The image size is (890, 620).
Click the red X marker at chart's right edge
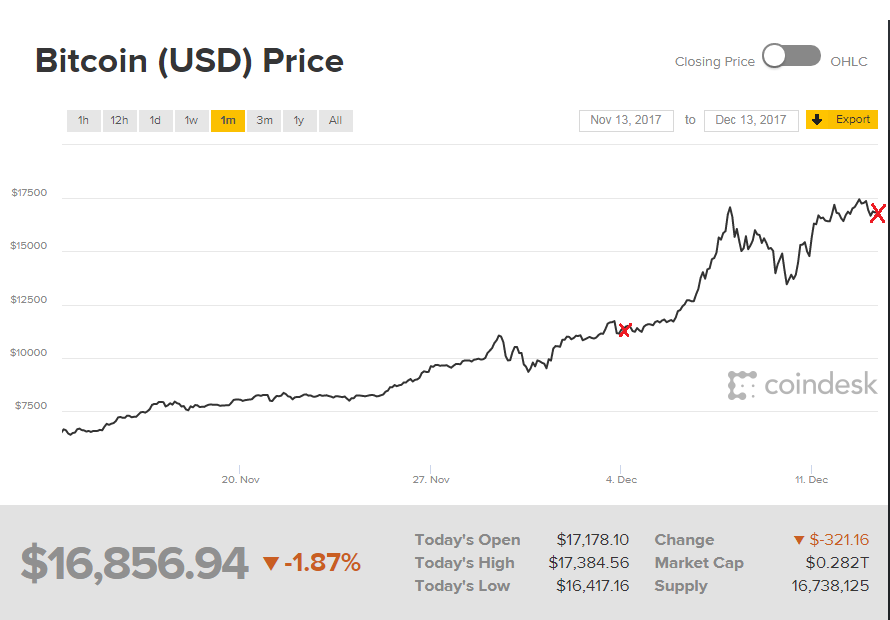click(877, 213)
